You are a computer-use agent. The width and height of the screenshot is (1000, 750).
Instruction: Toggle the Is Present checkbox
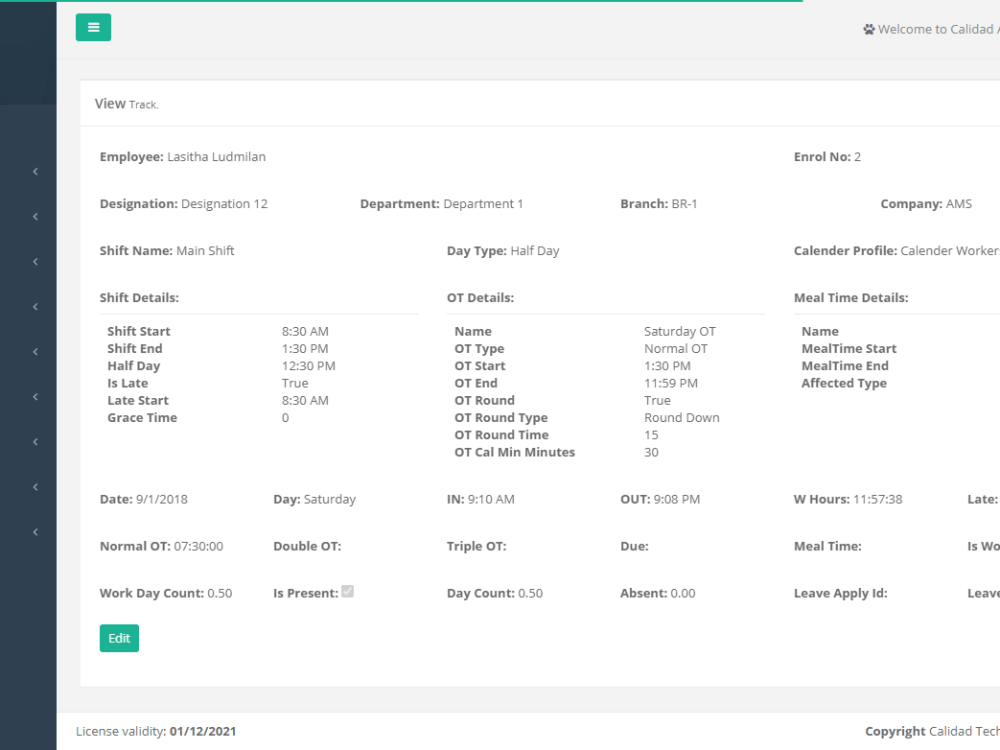click(348, 591)
